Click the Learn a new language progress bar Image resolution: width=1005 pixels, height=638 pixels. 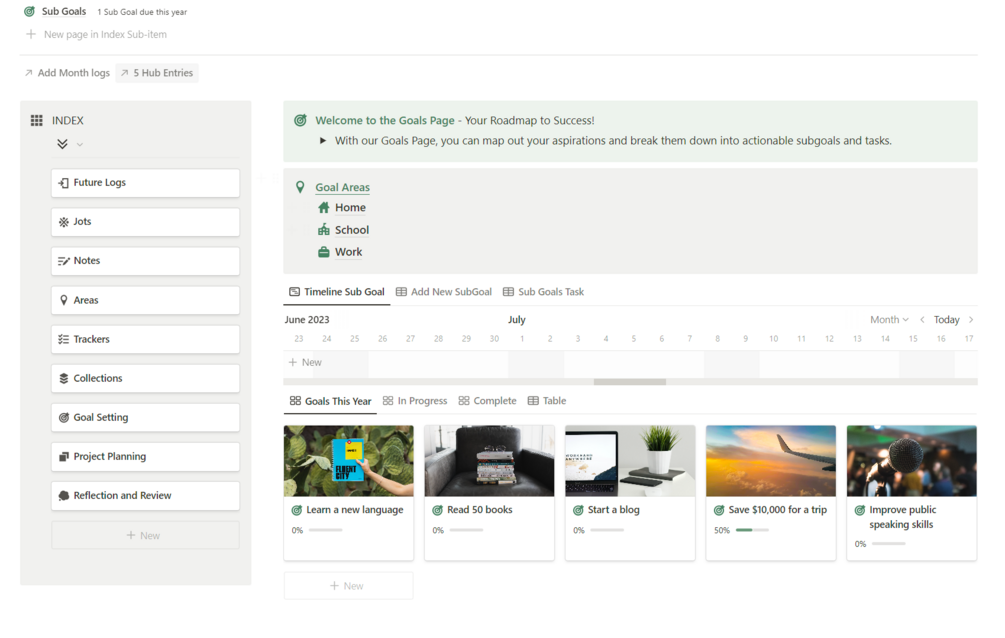[x=326, y=530]
